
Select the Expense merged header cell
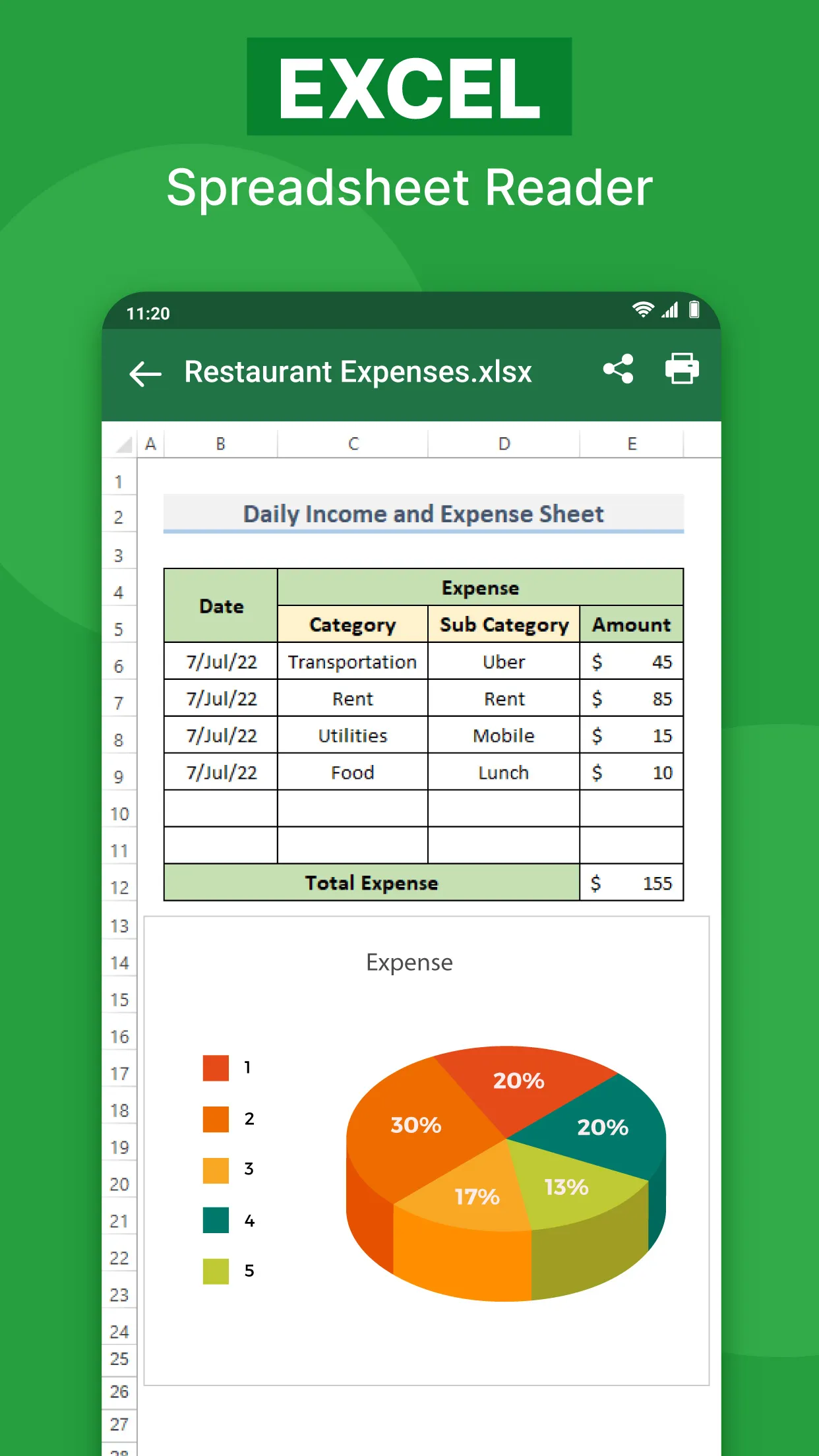tap(480, 588)
